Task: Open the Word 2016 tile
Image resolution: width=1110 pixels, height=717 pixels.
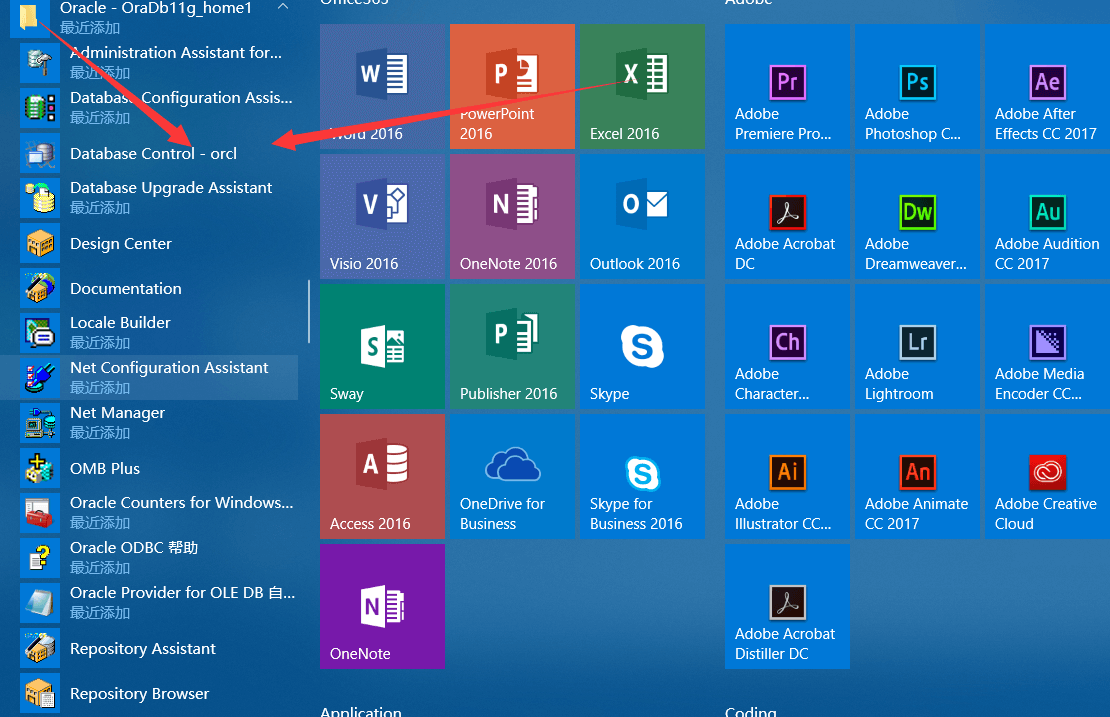Action: click(x=382, y=86)
